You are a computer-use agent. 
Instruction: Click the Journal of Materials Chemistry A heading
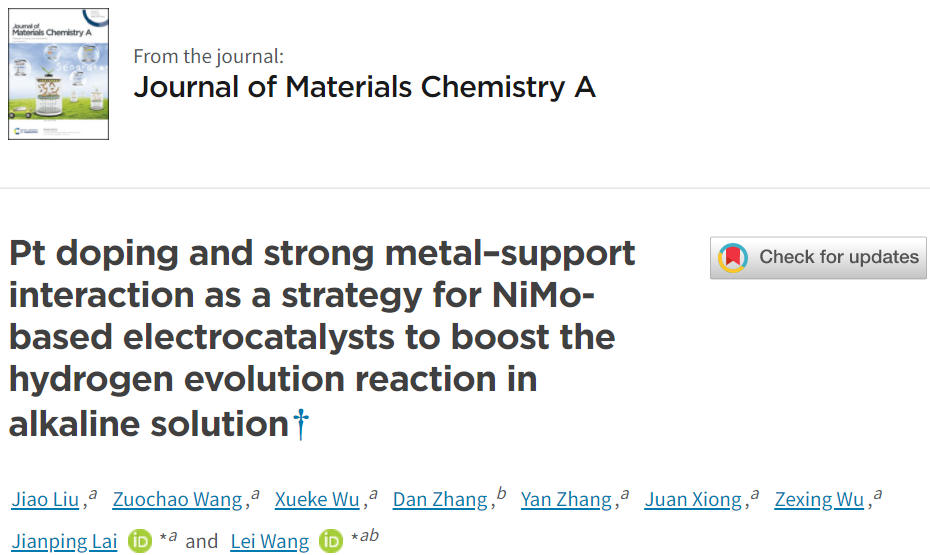point(364,87)
